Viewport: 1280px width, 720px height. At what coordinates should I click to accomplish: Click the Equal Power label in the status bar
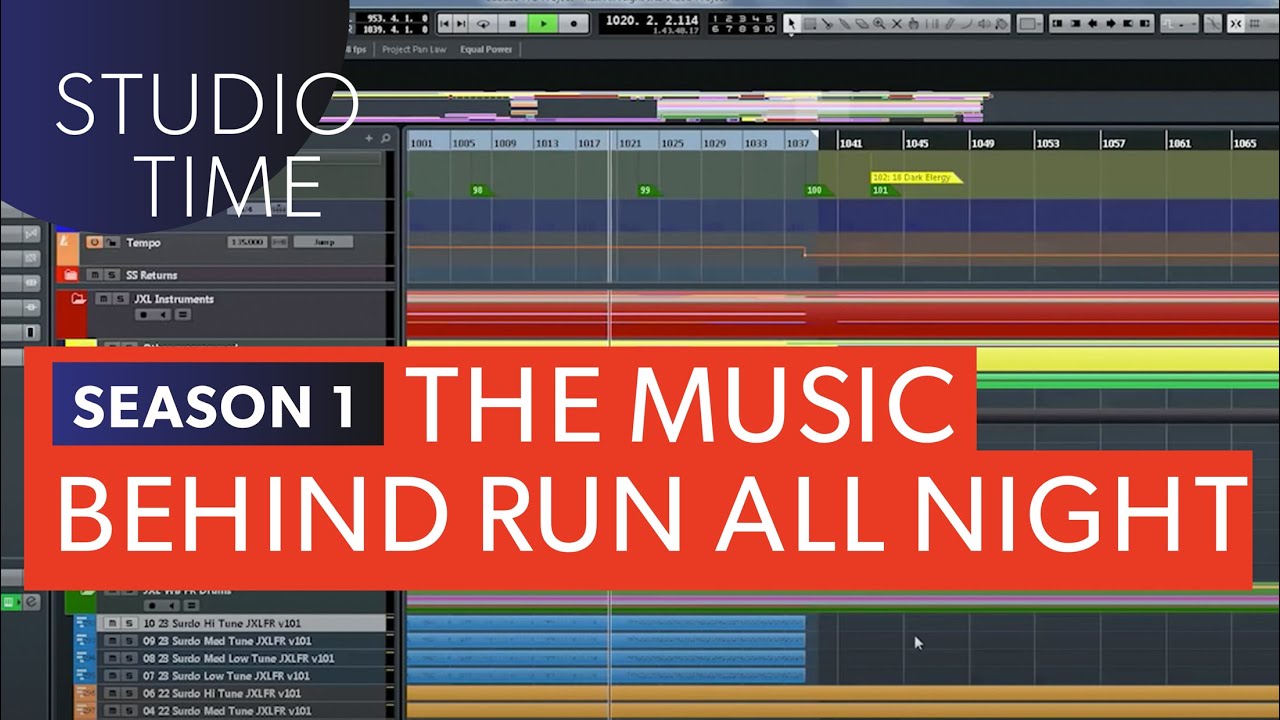click(486, 48)
